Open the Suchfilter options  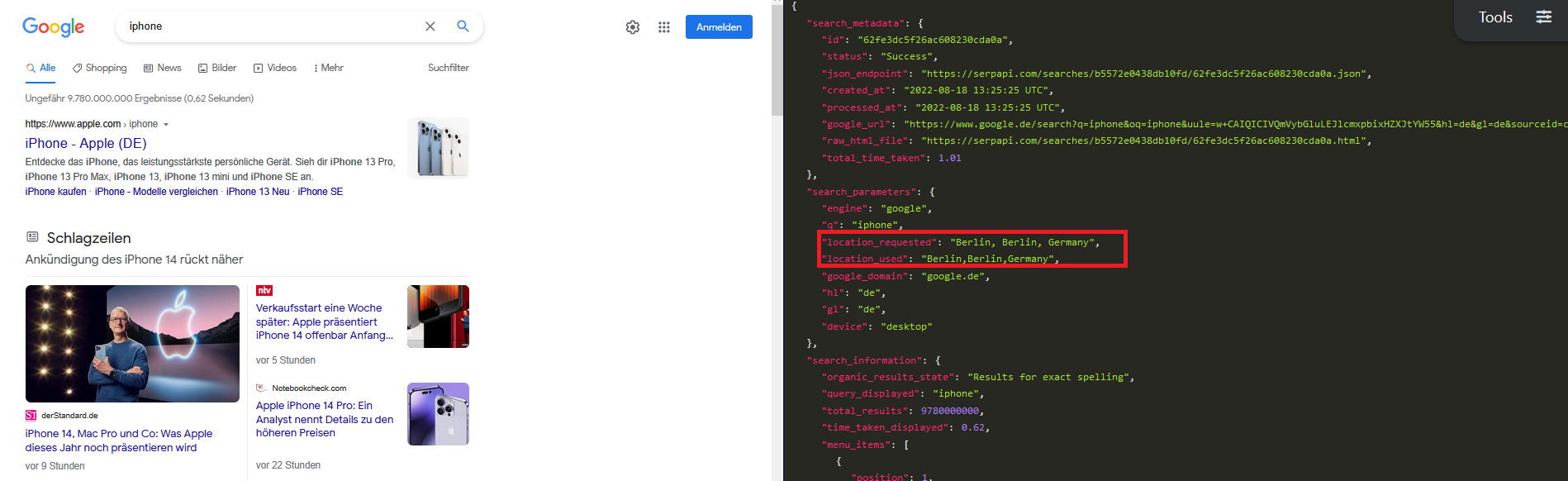(x=449, y=68)
